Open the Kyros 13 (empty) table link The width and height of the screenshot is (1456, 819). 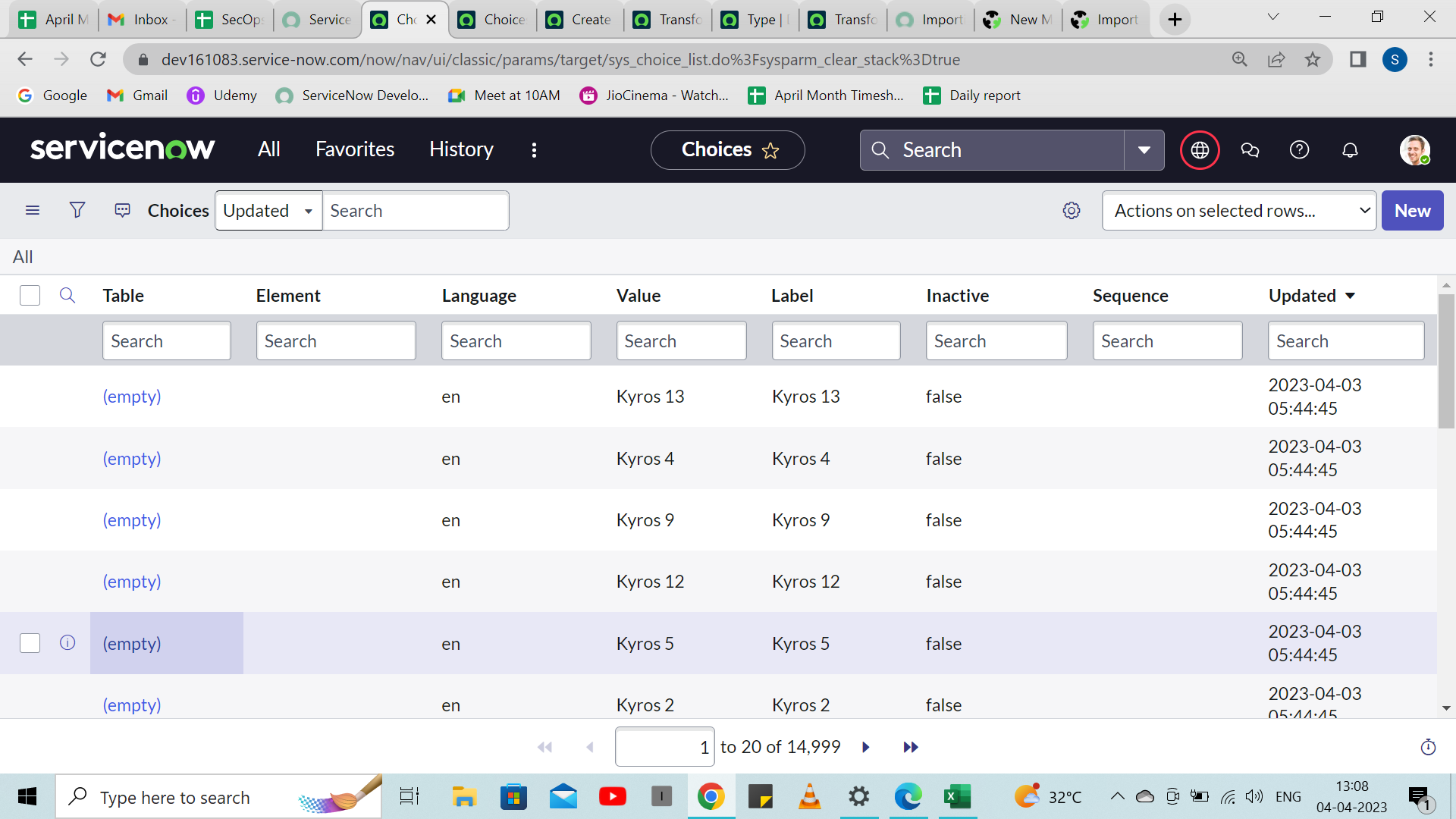(x=132, y=397)
